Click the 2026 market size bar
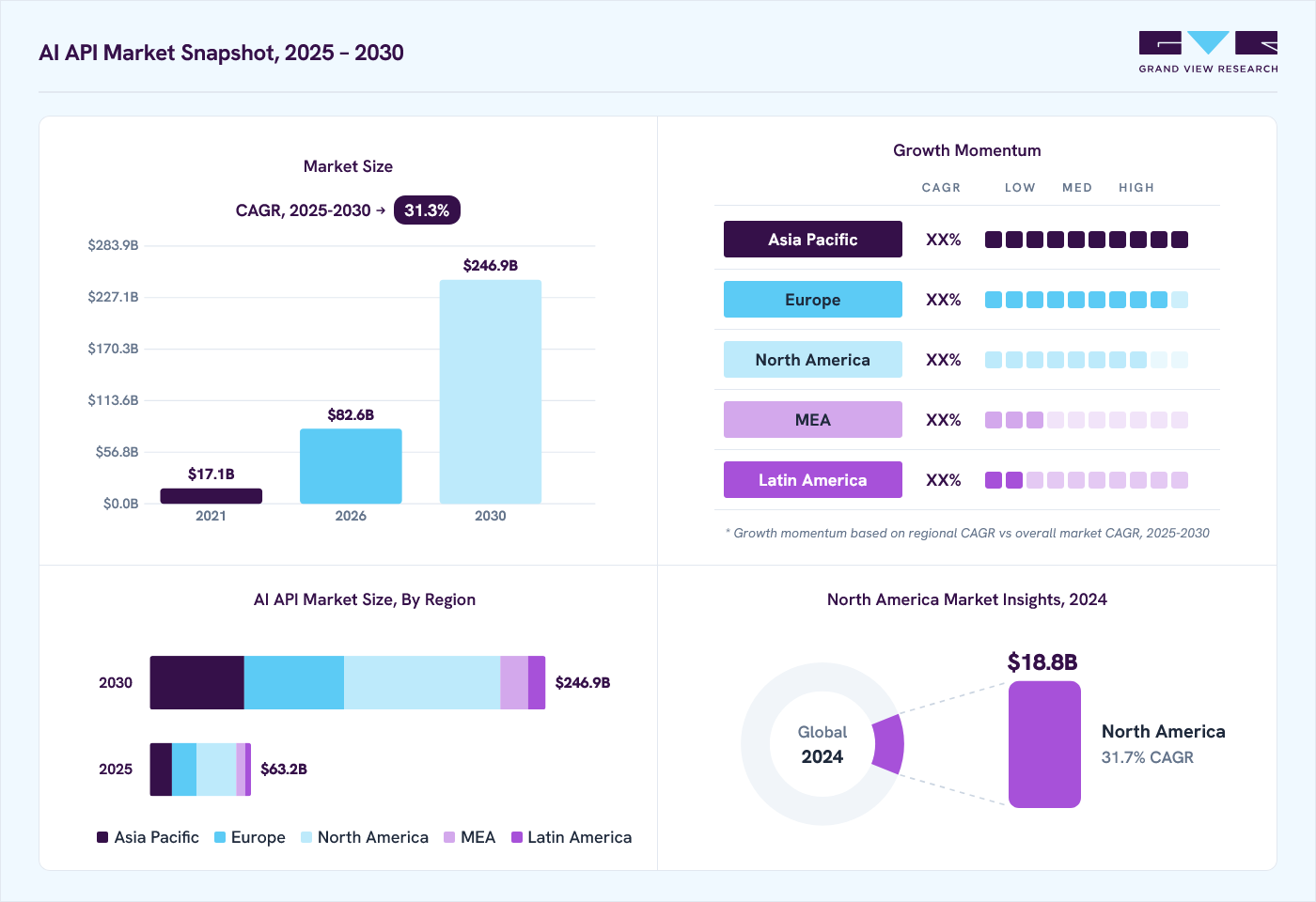The width and height of the screenshot is (1316, 902). 351,466
